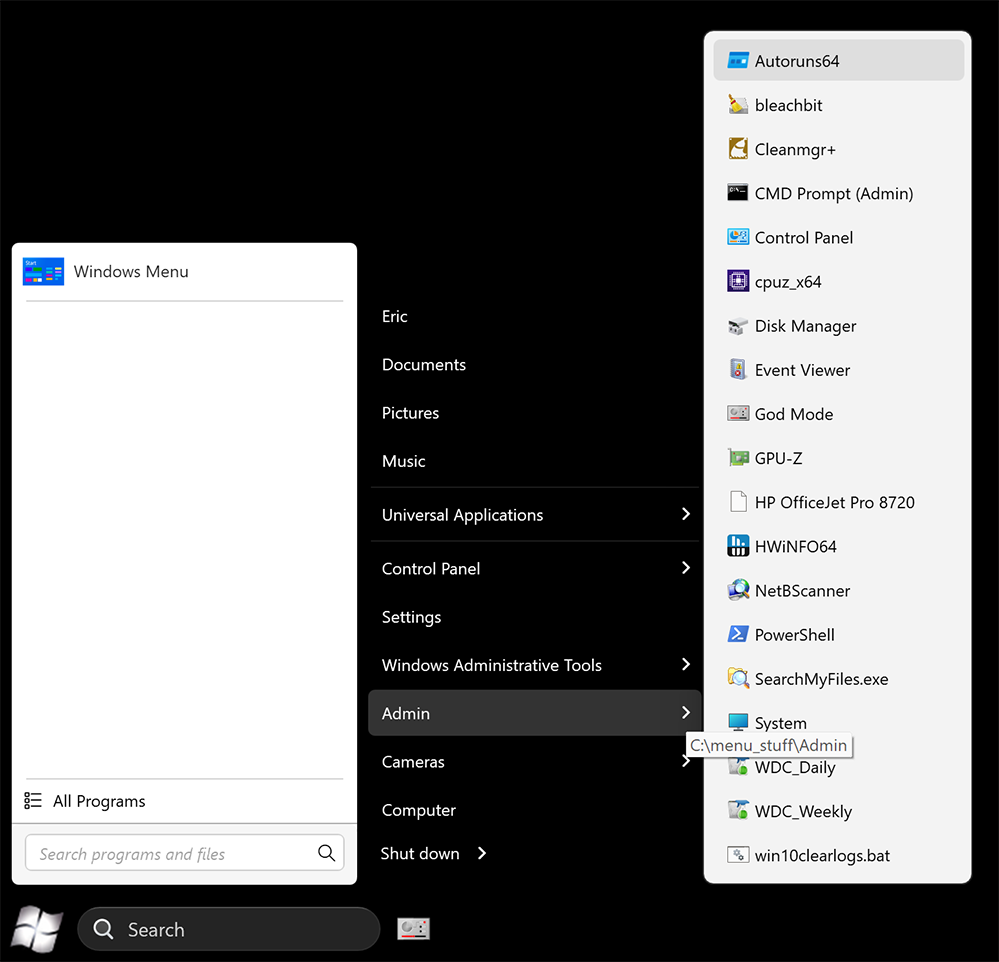Open the Cleanmgr+ icon

(x=738, y=149)
